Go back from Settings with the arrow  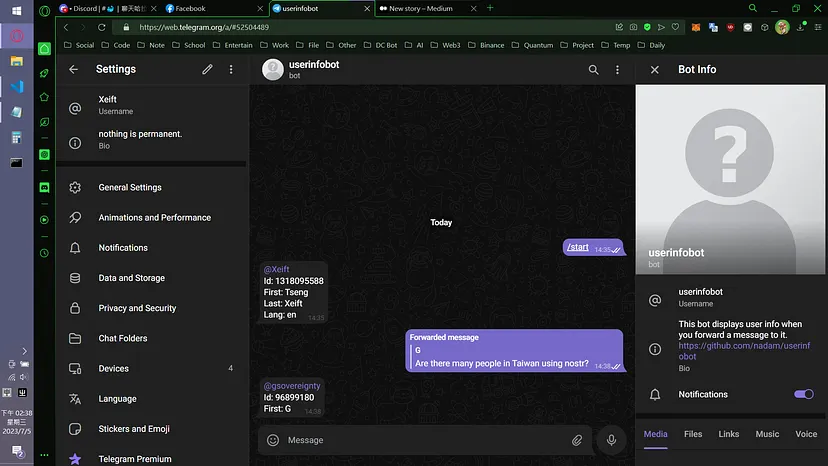pos(73,70)
